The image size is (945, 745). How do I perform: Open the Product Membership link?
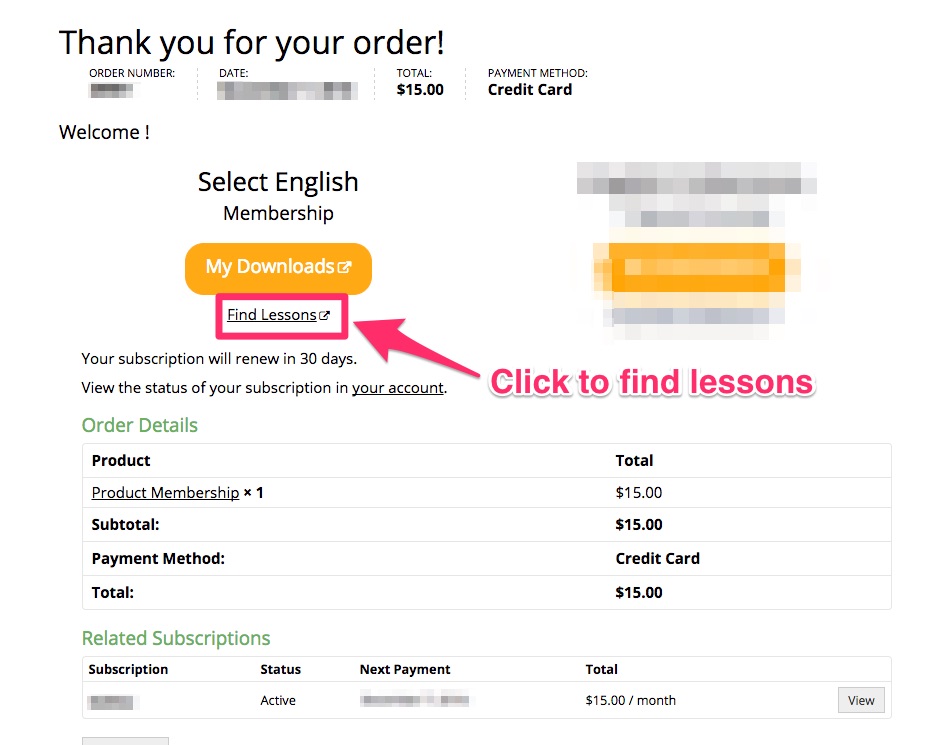pos(165,493)
